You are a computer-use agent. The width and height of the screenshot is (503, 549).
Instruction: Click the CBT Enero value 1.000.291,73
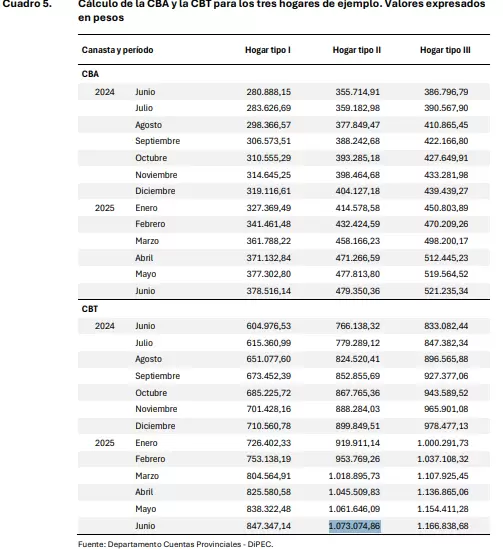[443, 443]
